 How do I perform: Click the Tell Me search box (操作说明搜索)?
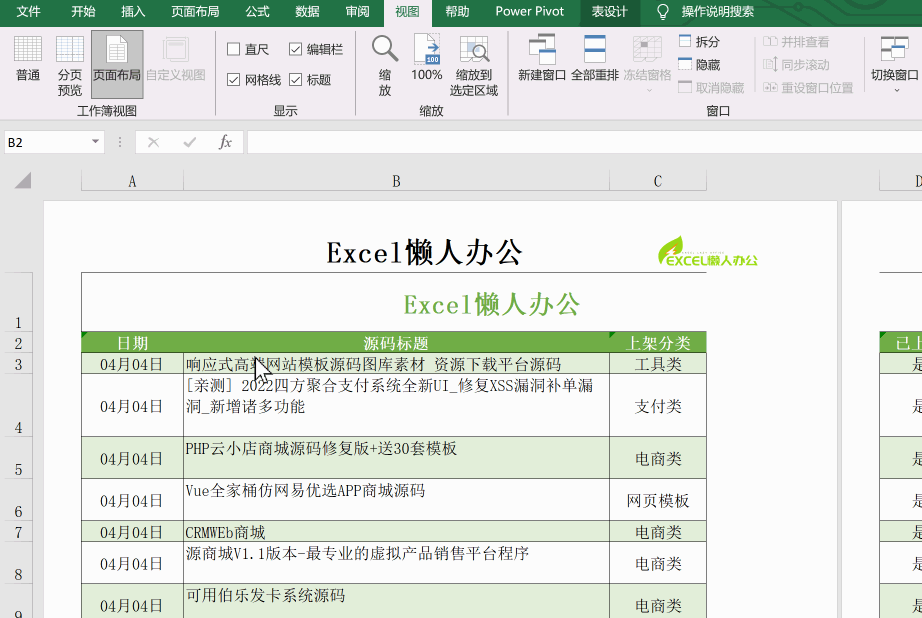point(718,12)
